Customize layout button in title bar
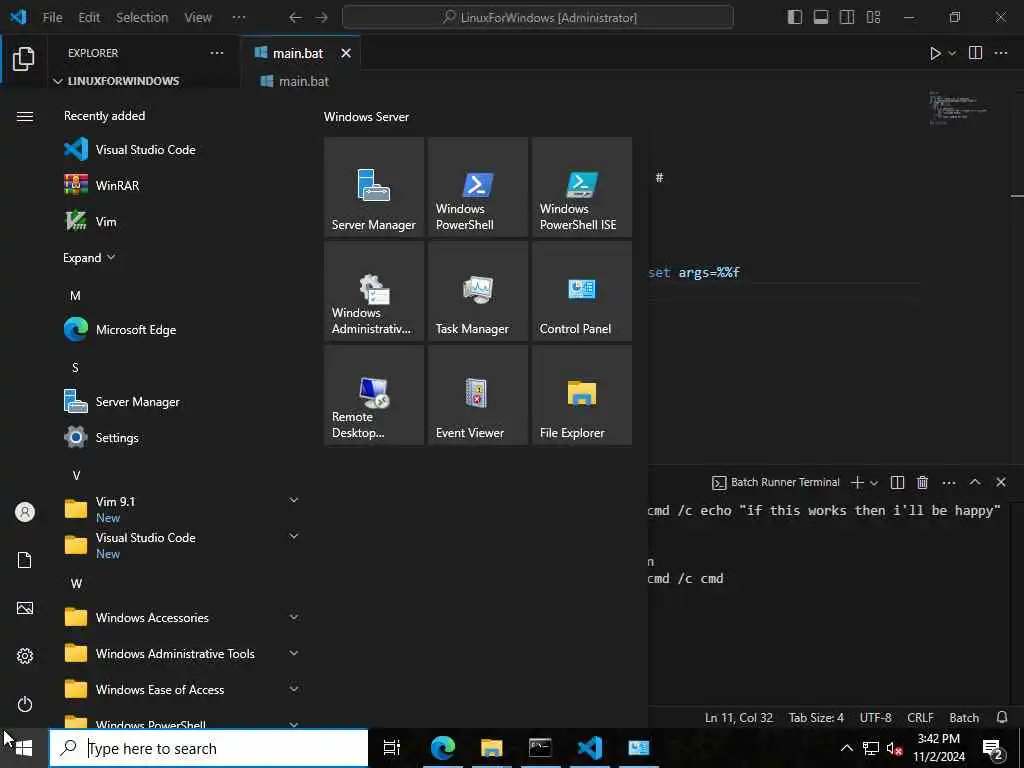The width and height of the screenshot is (1024, 768). [873, 17]
